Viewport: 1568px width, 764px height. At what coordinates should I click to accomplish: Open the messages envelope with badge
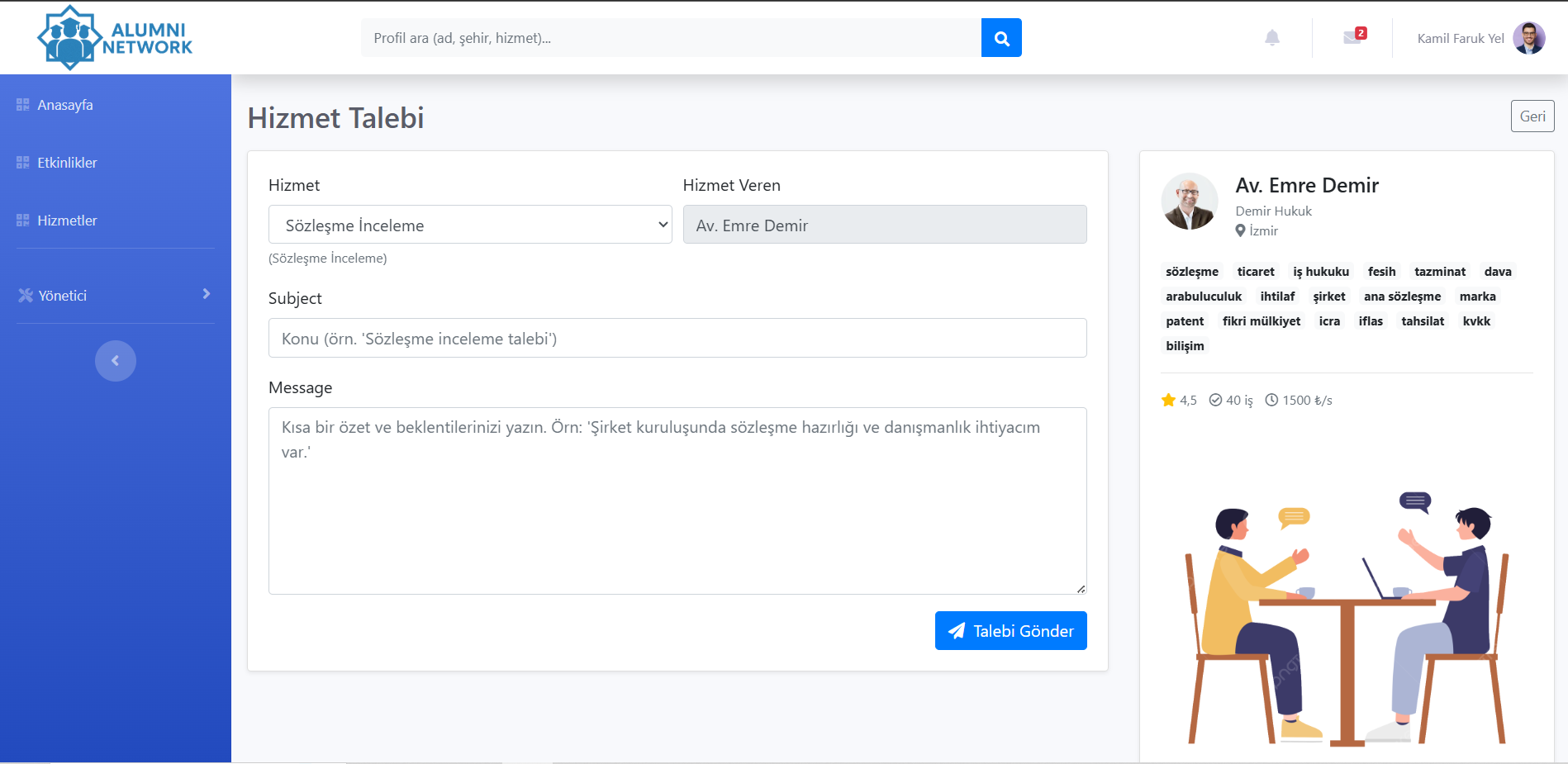(x=1352, y=37)
